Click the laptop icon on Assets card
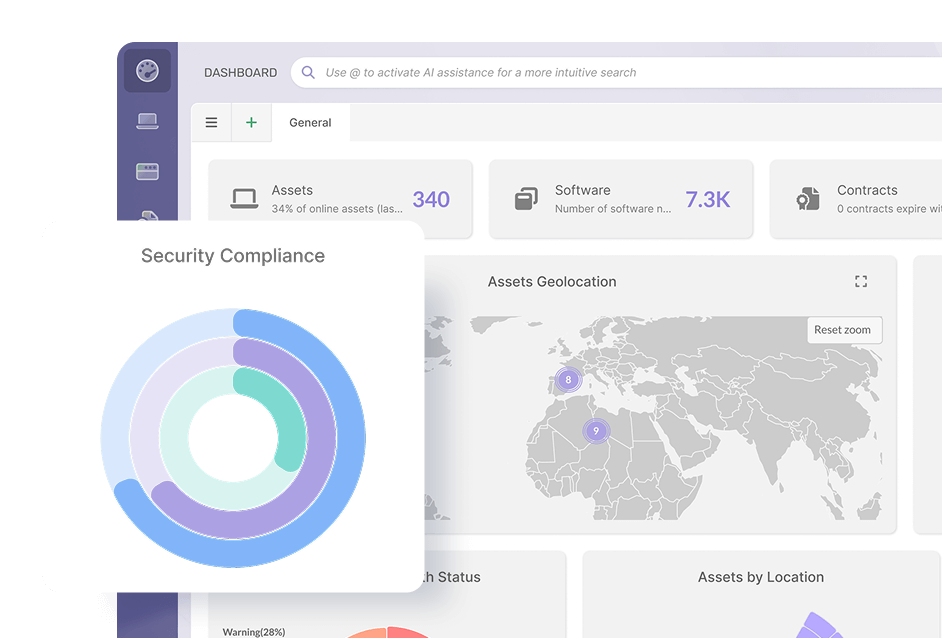Viewport: 942px width, 638px height. [244, 199]
